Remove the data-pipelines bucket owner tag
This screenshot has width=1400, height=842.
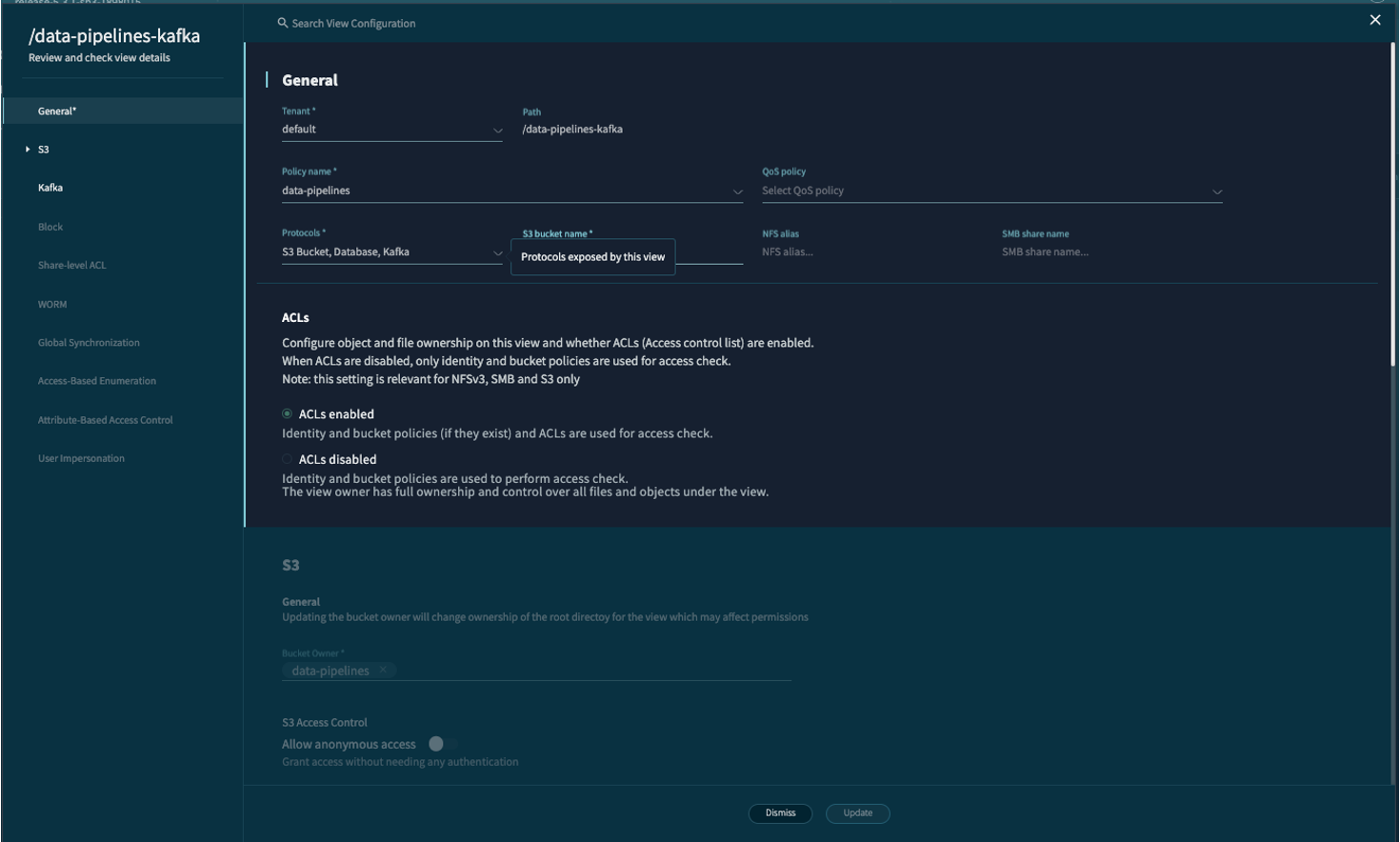(x=383, y=671)
